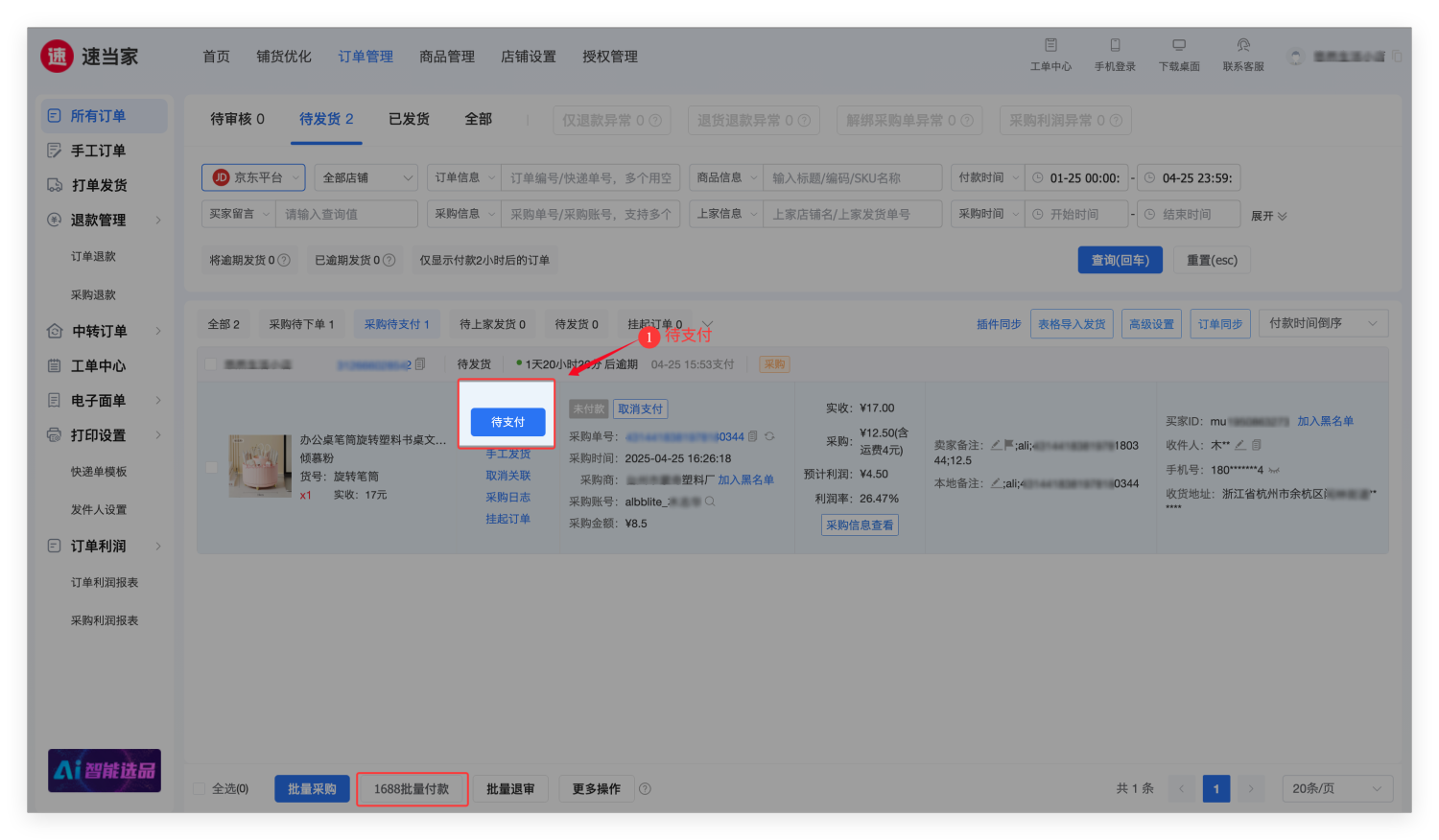1439x840 pixels.
Task: Click search icon next to 采购账号
Action: click(x=710, y=502)
